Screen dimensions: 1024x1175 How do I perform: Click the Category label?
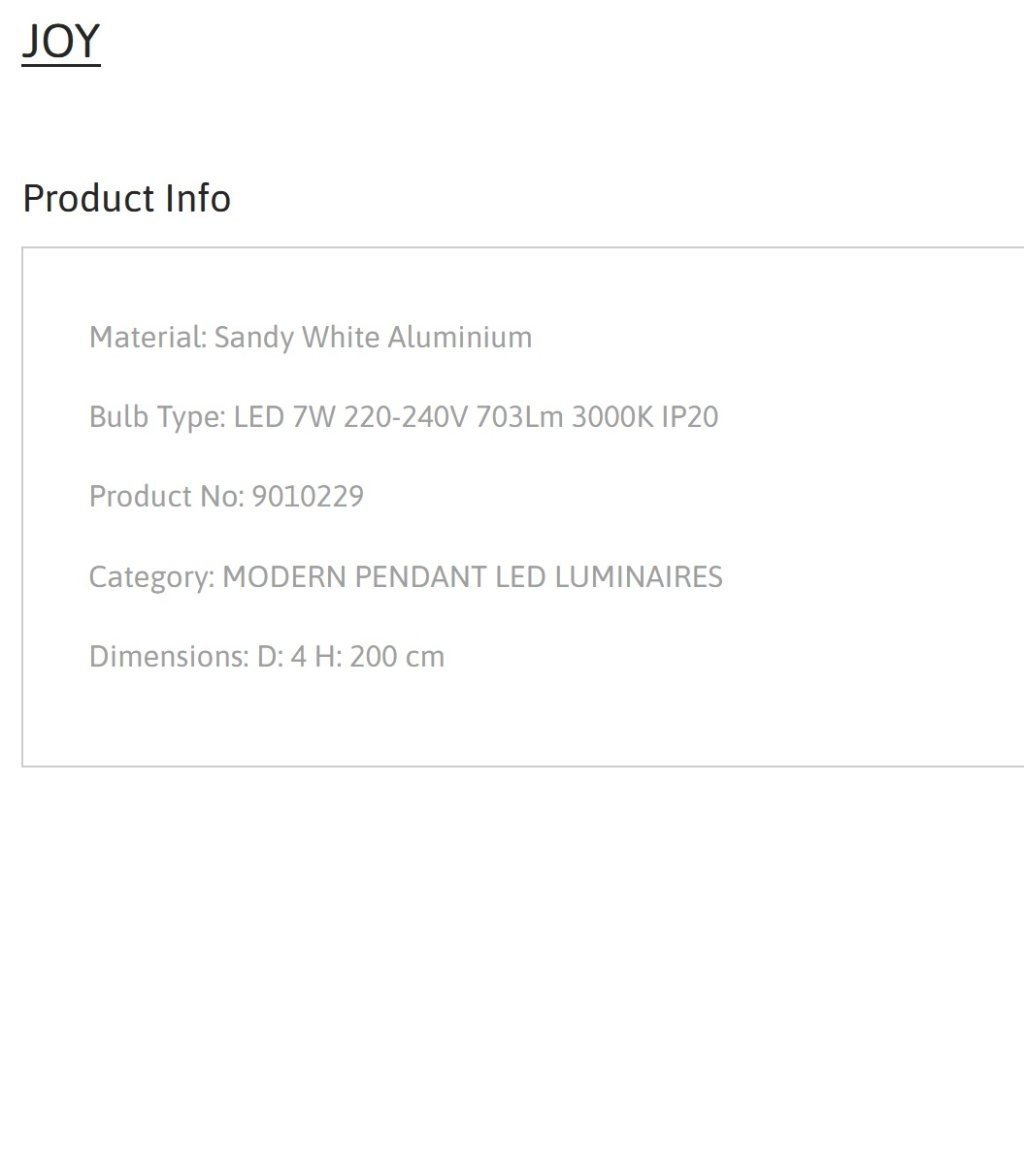pyautogui.click(x=152, y=576)
